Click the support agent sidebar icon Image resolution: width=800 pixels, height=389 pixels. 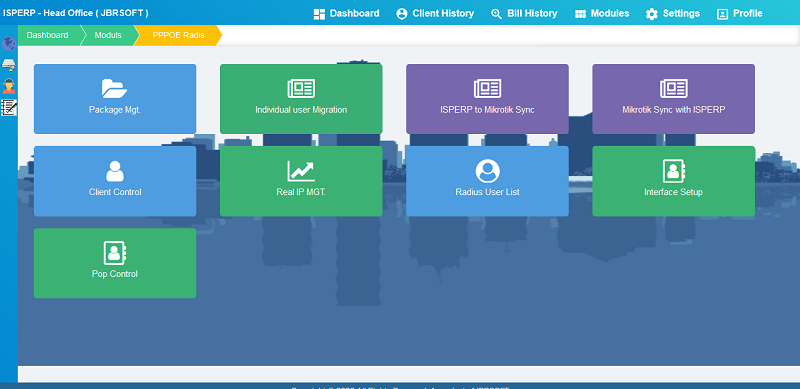9,86
